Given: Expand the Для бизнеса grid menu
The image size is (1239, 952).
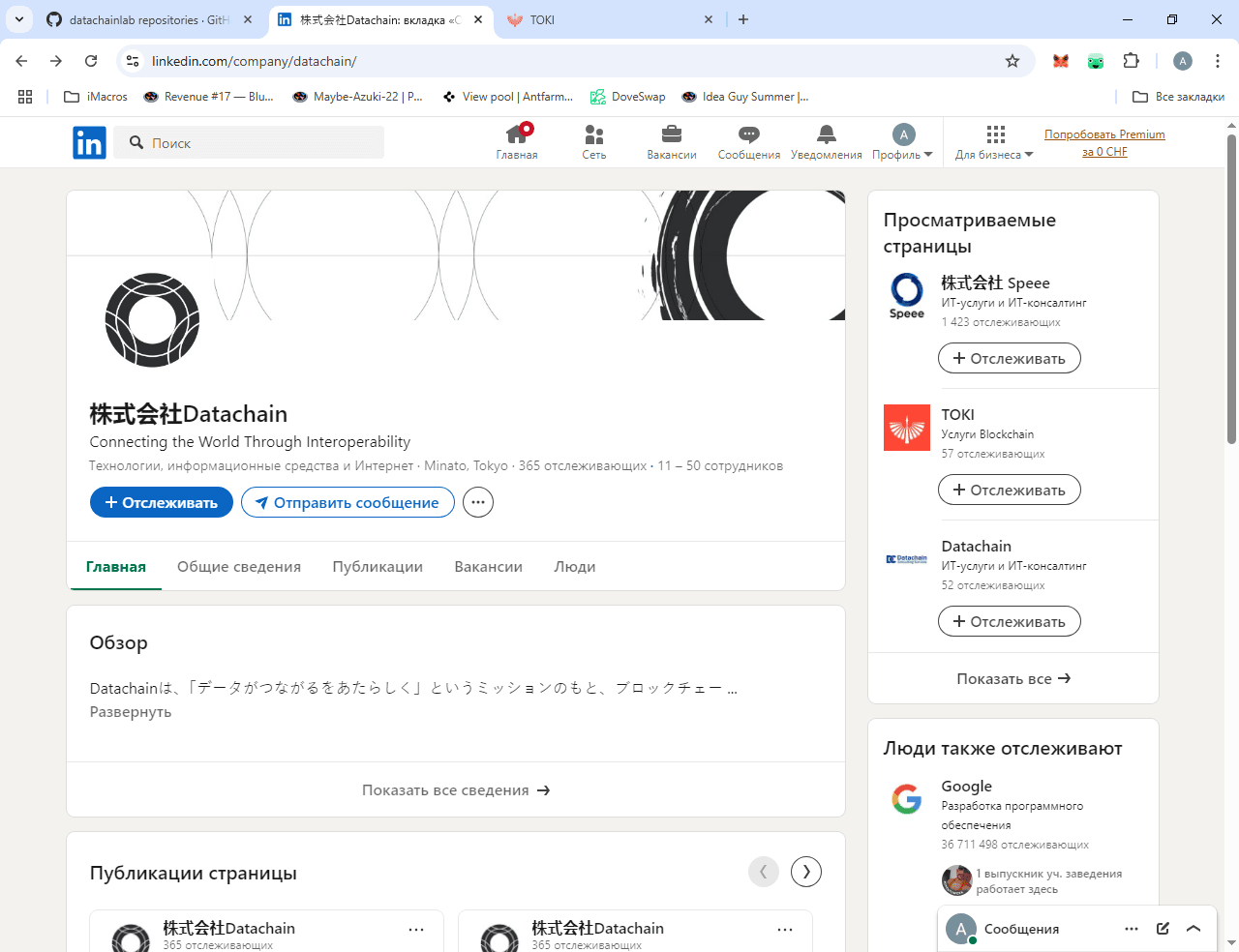Looking at the screenshot, I should pyautogui.click(x=994, y=142).
